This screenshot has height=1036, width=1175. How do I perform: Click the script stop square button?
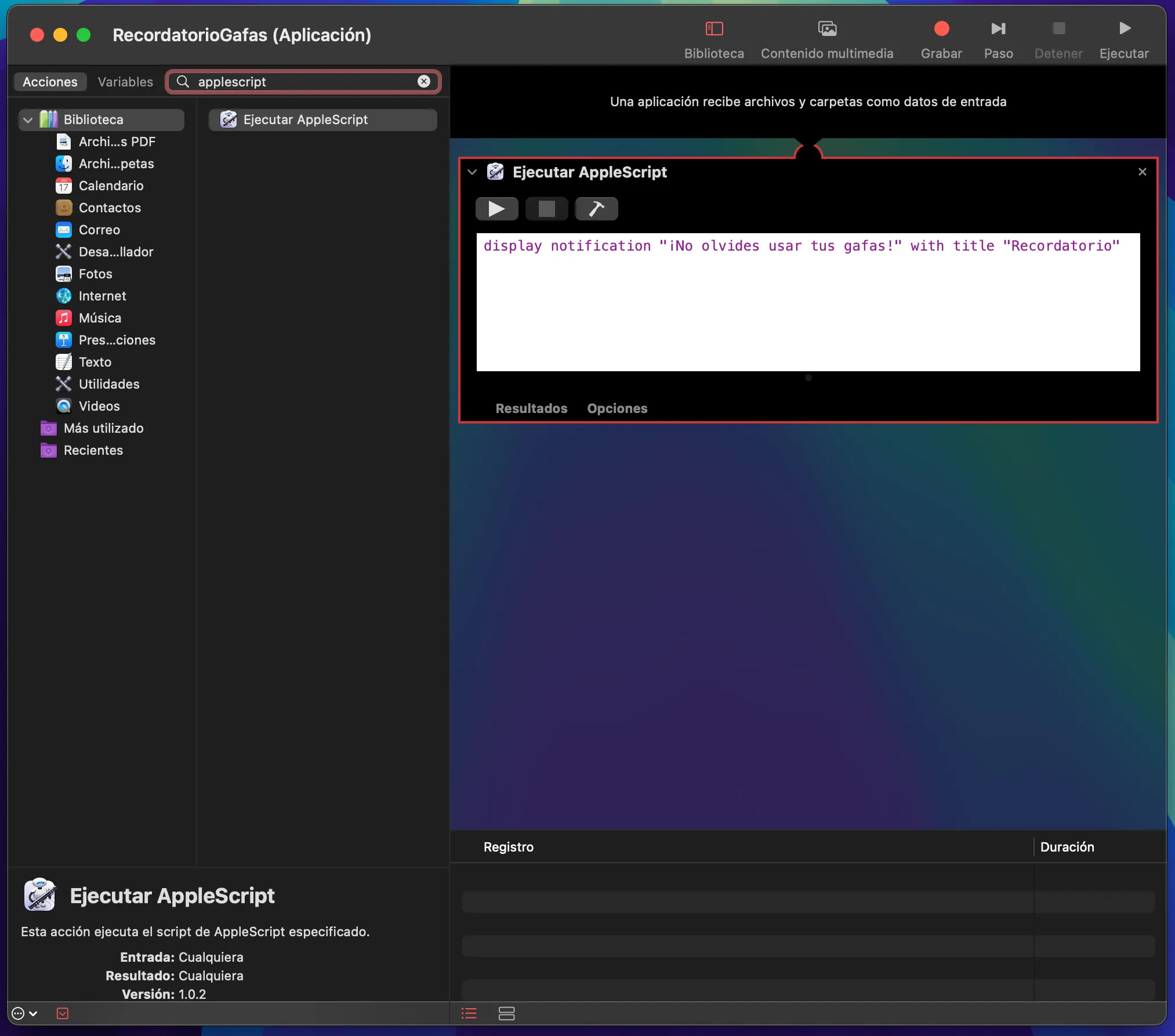pos(546,209)
